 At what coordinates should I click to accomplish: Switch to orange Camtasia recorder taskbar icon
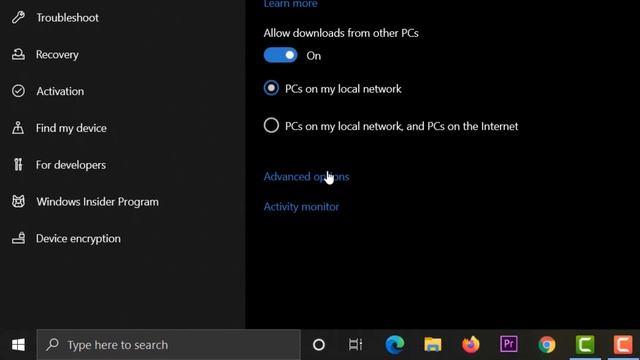pos(623,345)
